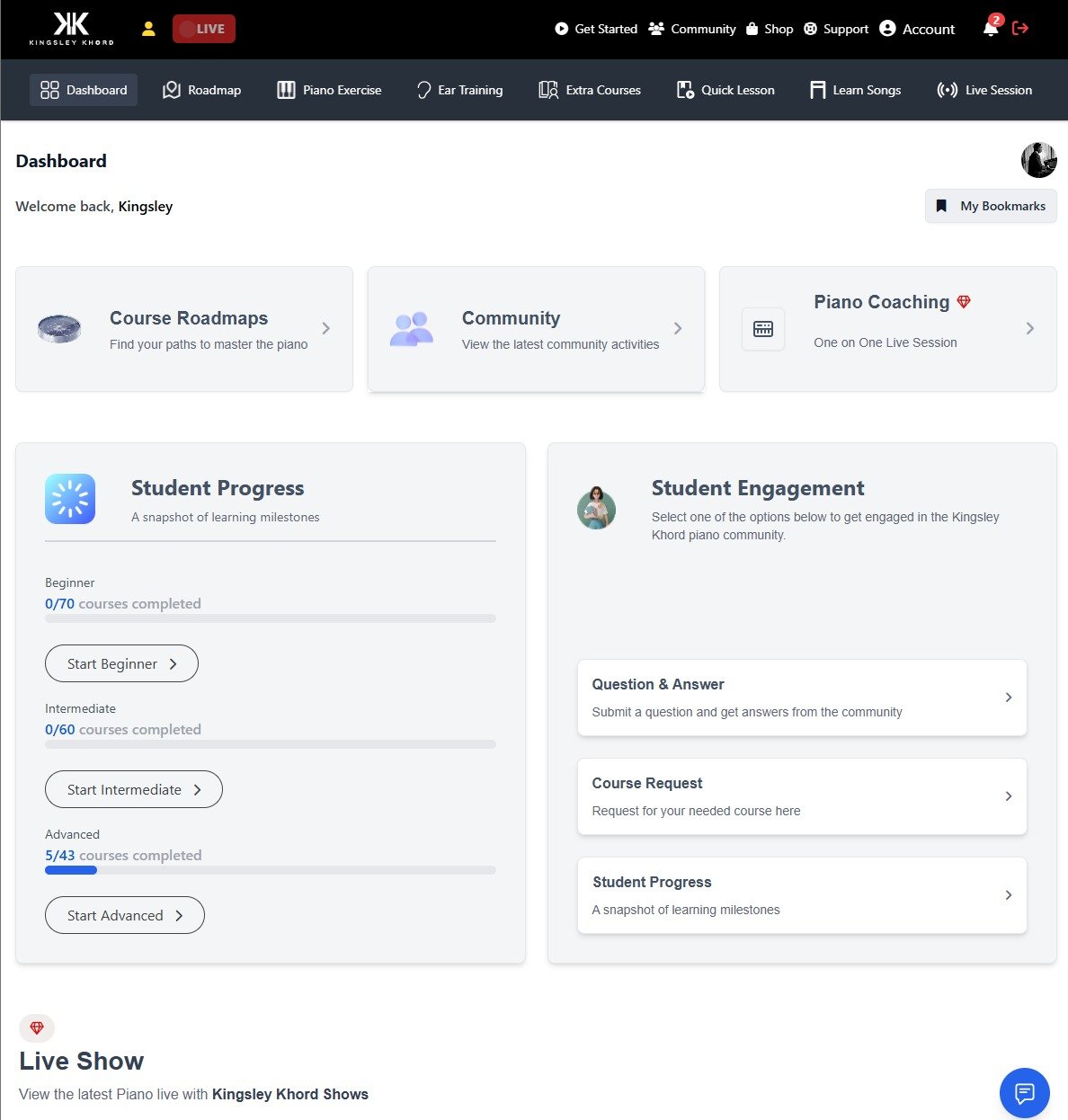The image size is (1068, 1120).
Task: Expand the Course Roadmaps card chevron
Action: 326,328
